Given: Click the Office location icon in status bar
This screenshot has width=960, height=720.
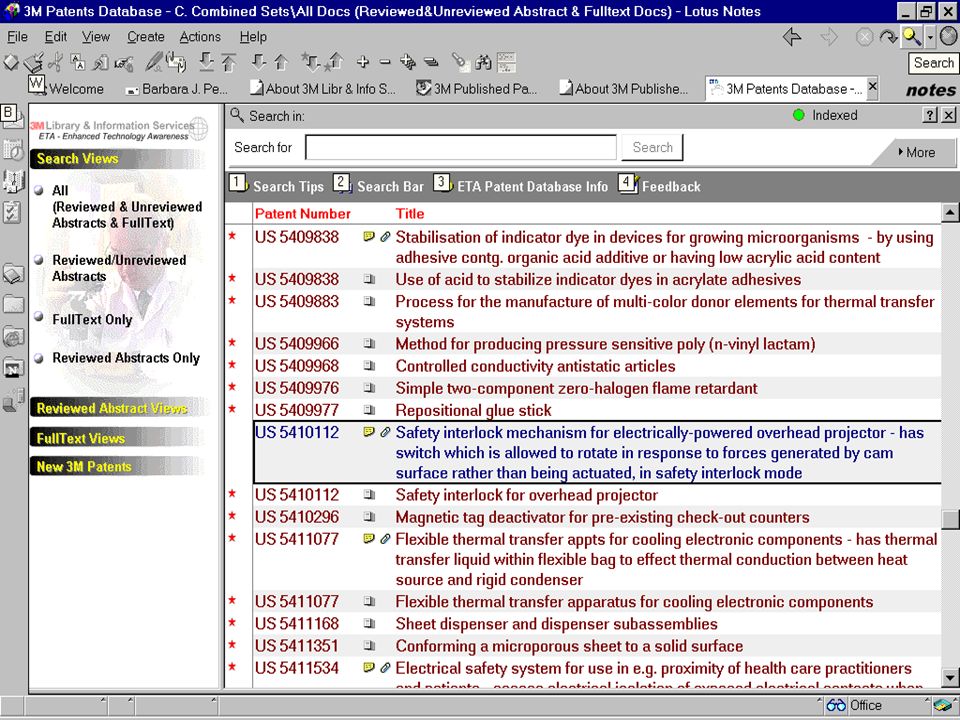Looking at the screenshot, I should pyautogui.click(x=836, y=705).
